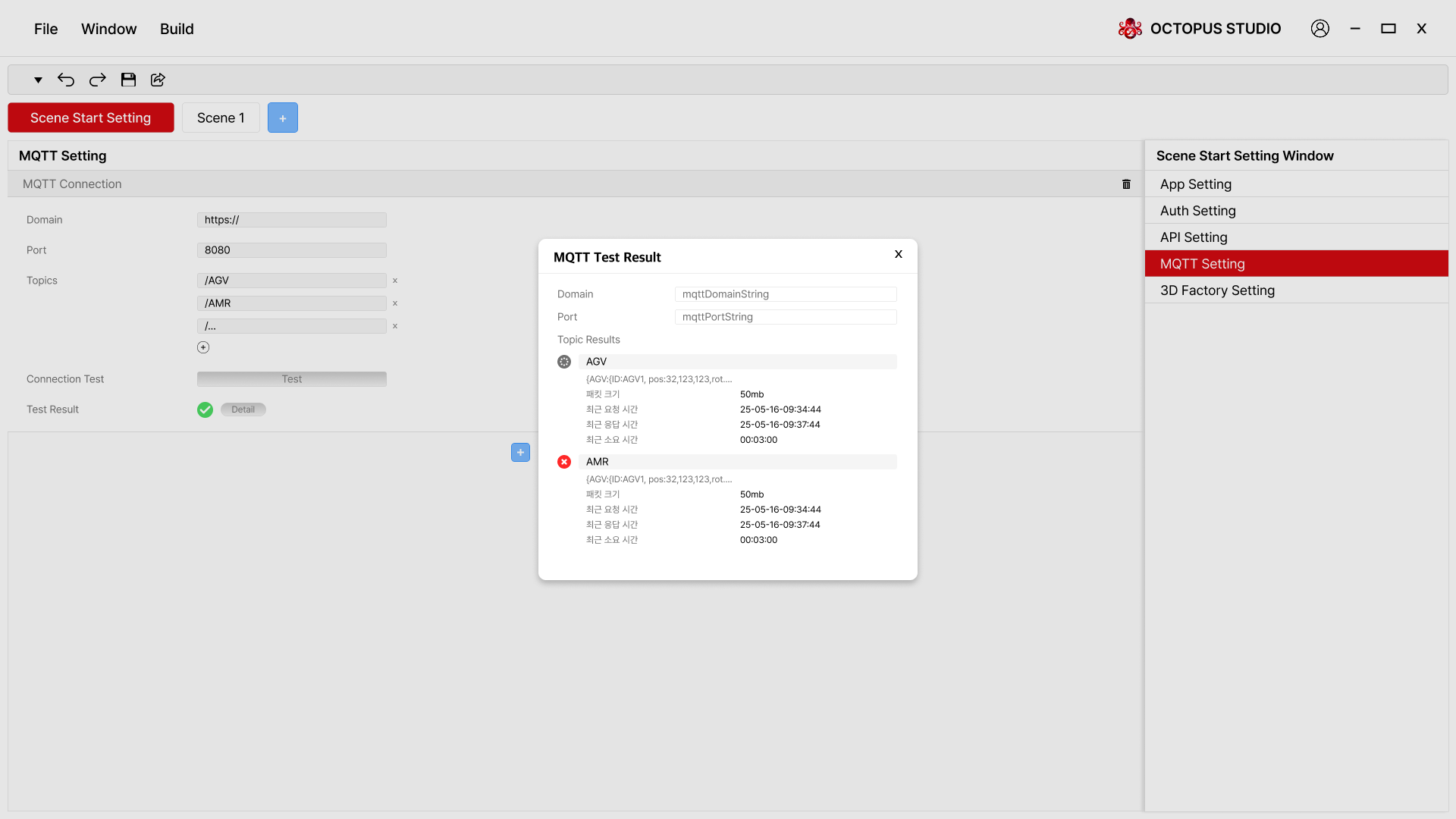Click the Port input field showing 8080
This screenshot has width=1456, height=819.
point(291,250)
